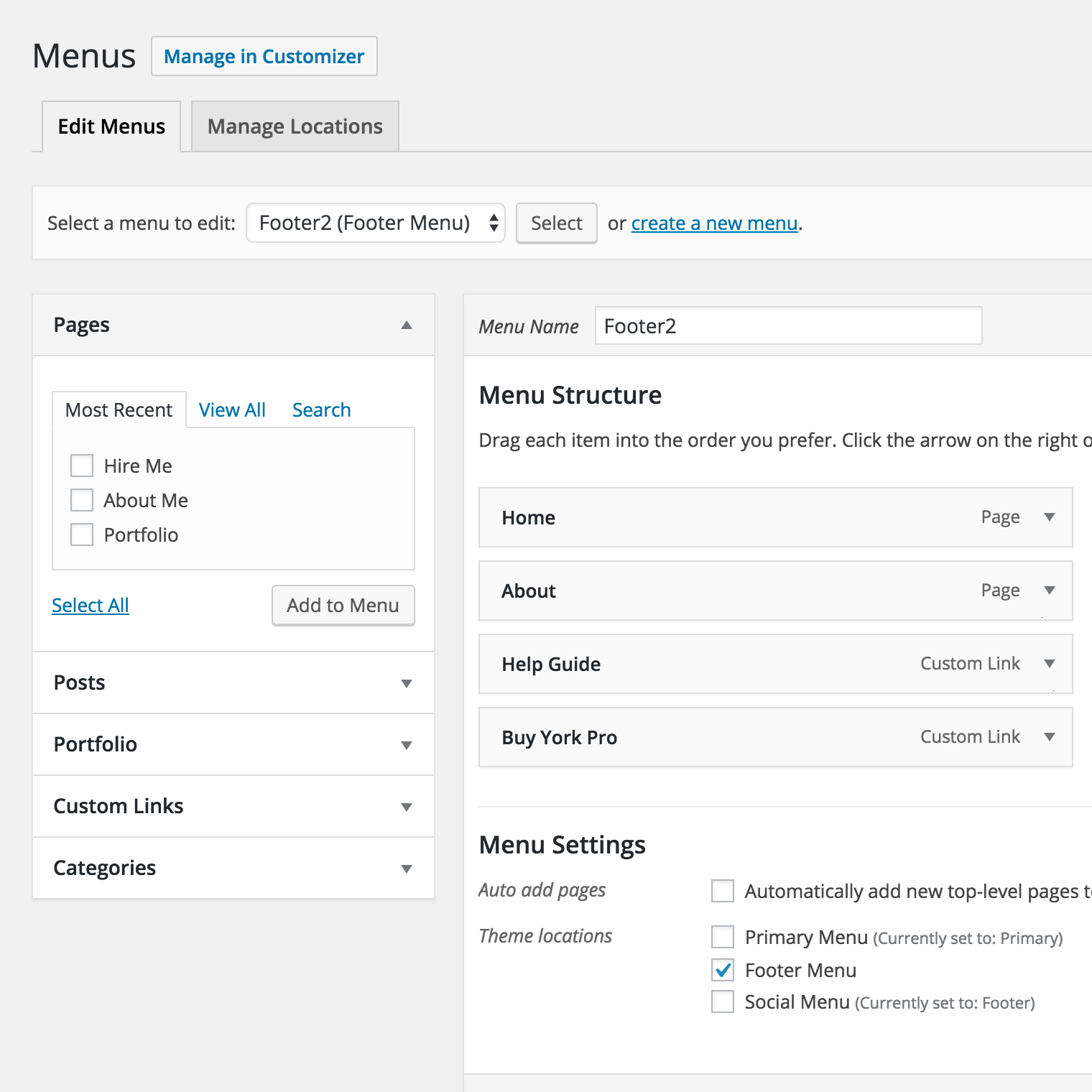Viewport: 1092px width, 1092px height.
Task: Click create a new menu link
Action: click(714, 223)
